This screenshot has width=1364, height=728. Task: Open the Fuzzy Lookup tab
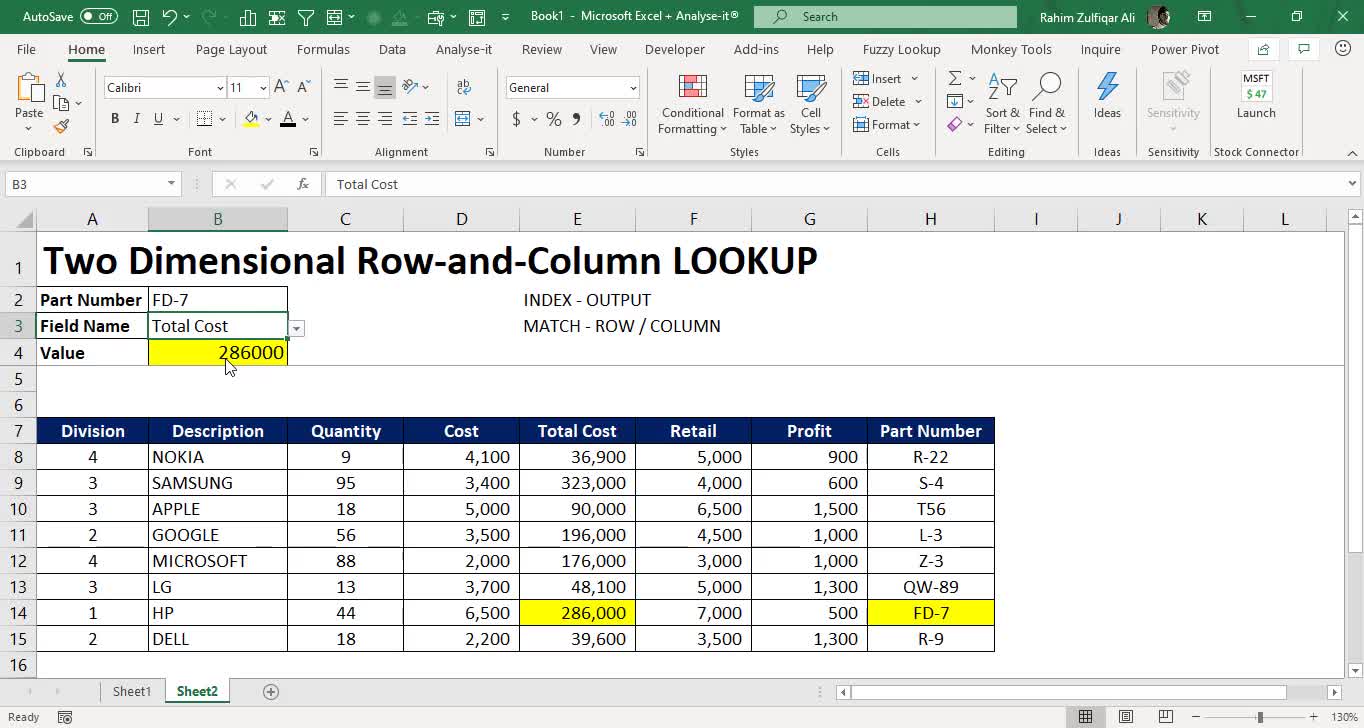(901, 49)
